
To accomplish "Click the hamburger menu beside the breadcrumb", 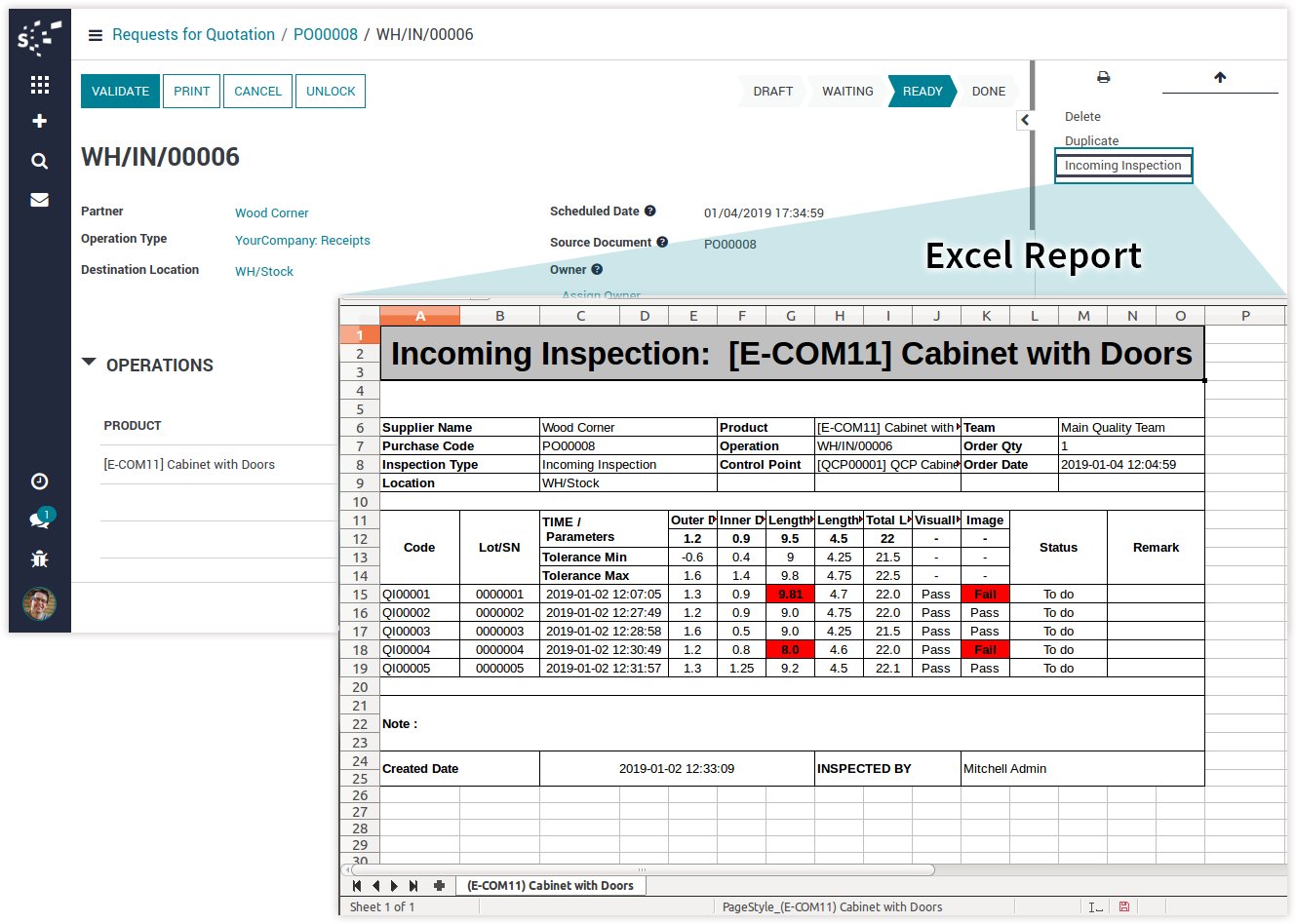I will point(96,35).
